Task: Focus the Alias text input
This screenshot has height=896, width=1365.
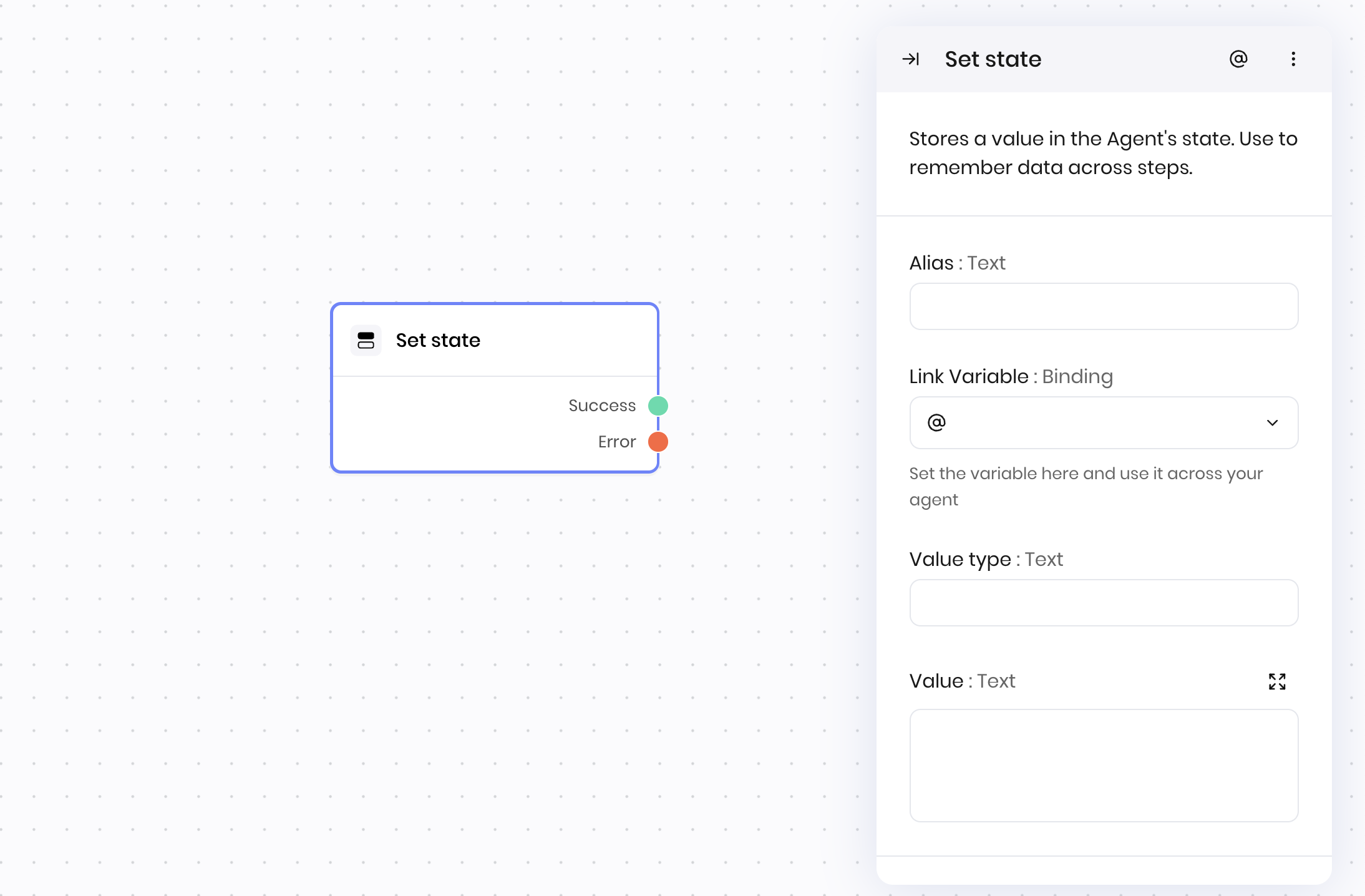Action: [1103, 306]
